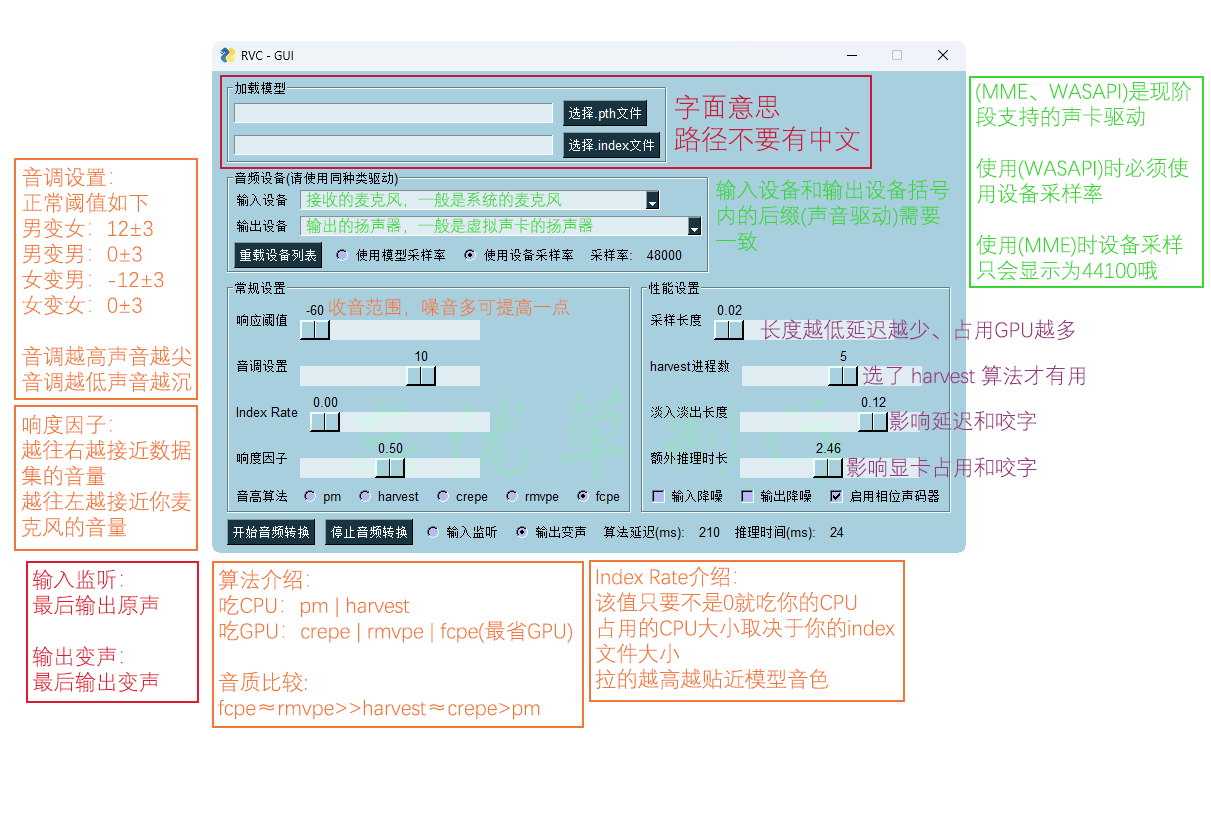Image resolution: width=1211 pixels, height=831 pixels.
Task: Click the .pth model path input field
Action: click(x=393, y=113)
